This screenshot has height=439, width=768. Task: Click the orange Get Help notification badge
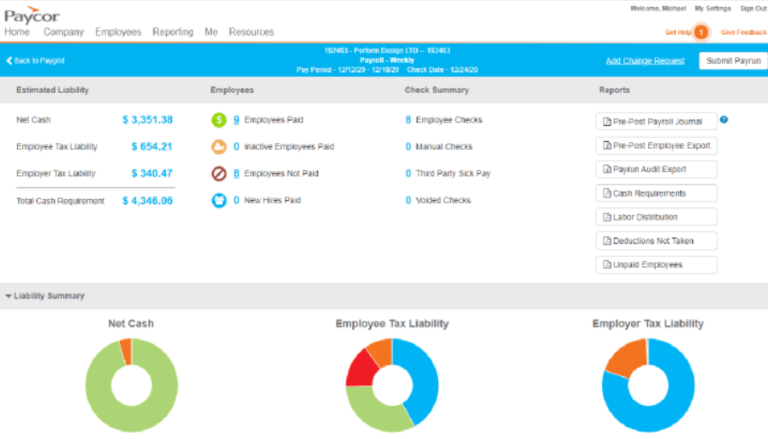(x=701, y=32)
